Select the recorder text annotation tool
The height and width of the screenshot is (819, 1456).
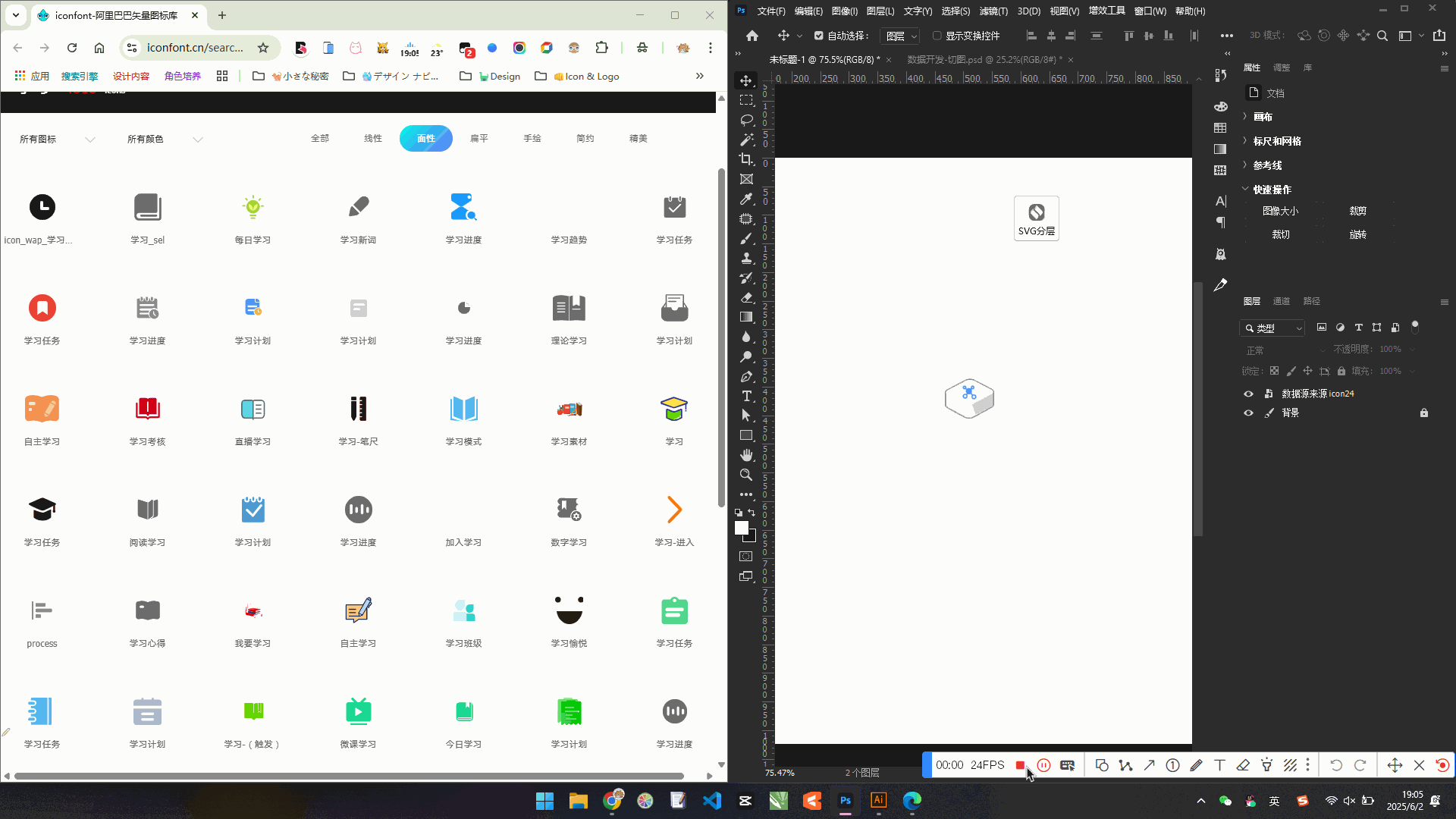[1219, 765]
